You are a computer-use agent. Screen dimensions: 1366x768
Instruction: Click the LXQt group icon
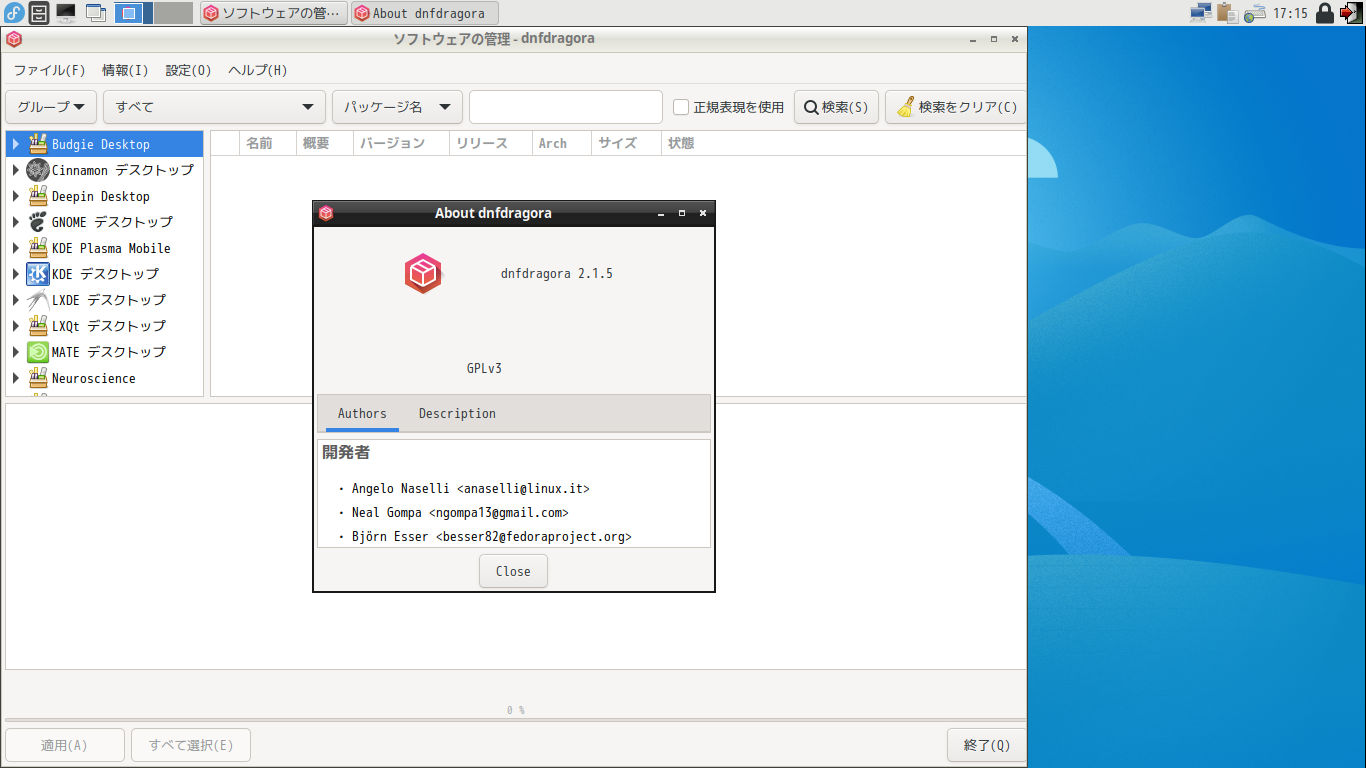click(38, 326)
